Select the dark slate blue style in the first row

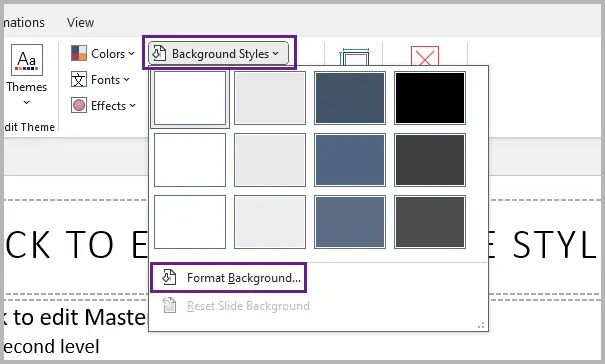point(350,98)
